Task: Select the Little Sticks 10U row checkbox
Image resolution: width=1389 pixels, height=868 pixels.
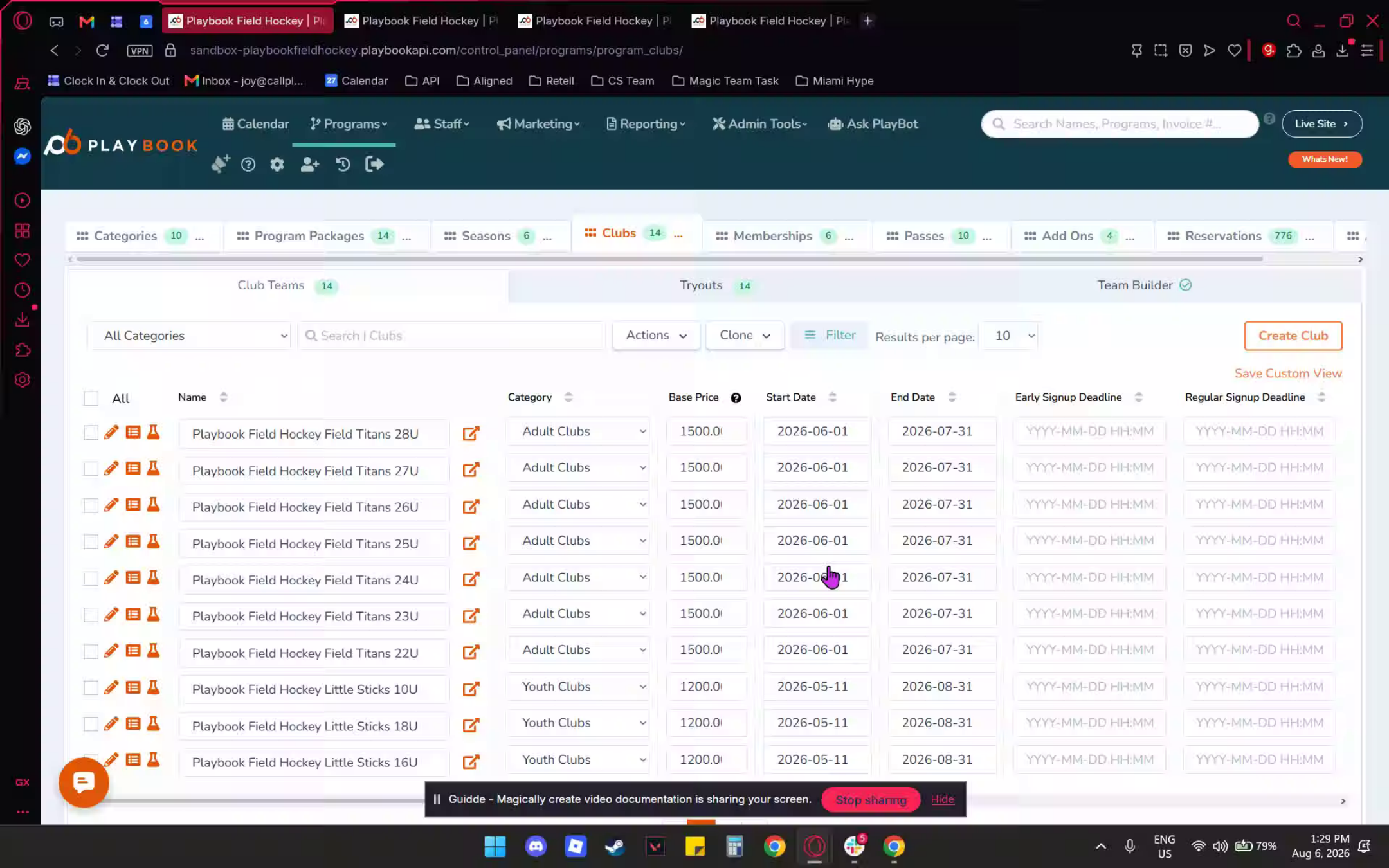Action: point(91,688)
